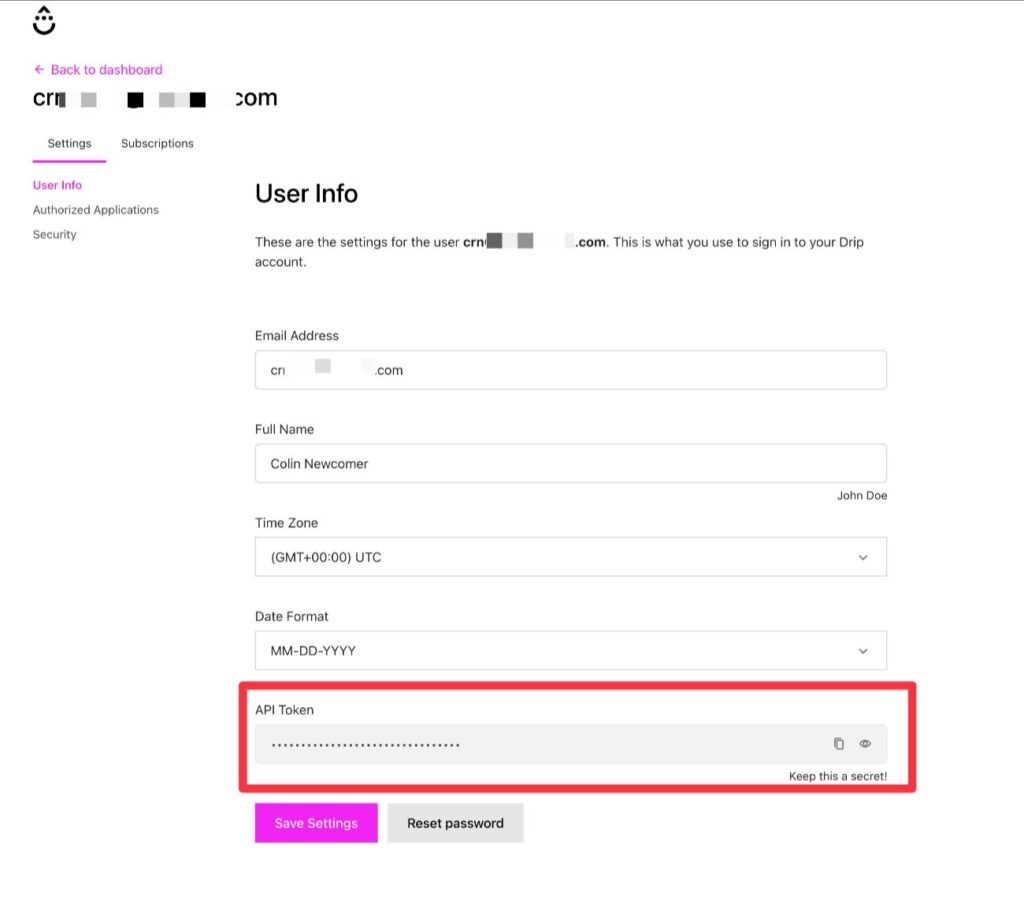
Task: Go back to dashboard
Action: tap(98, 70)
